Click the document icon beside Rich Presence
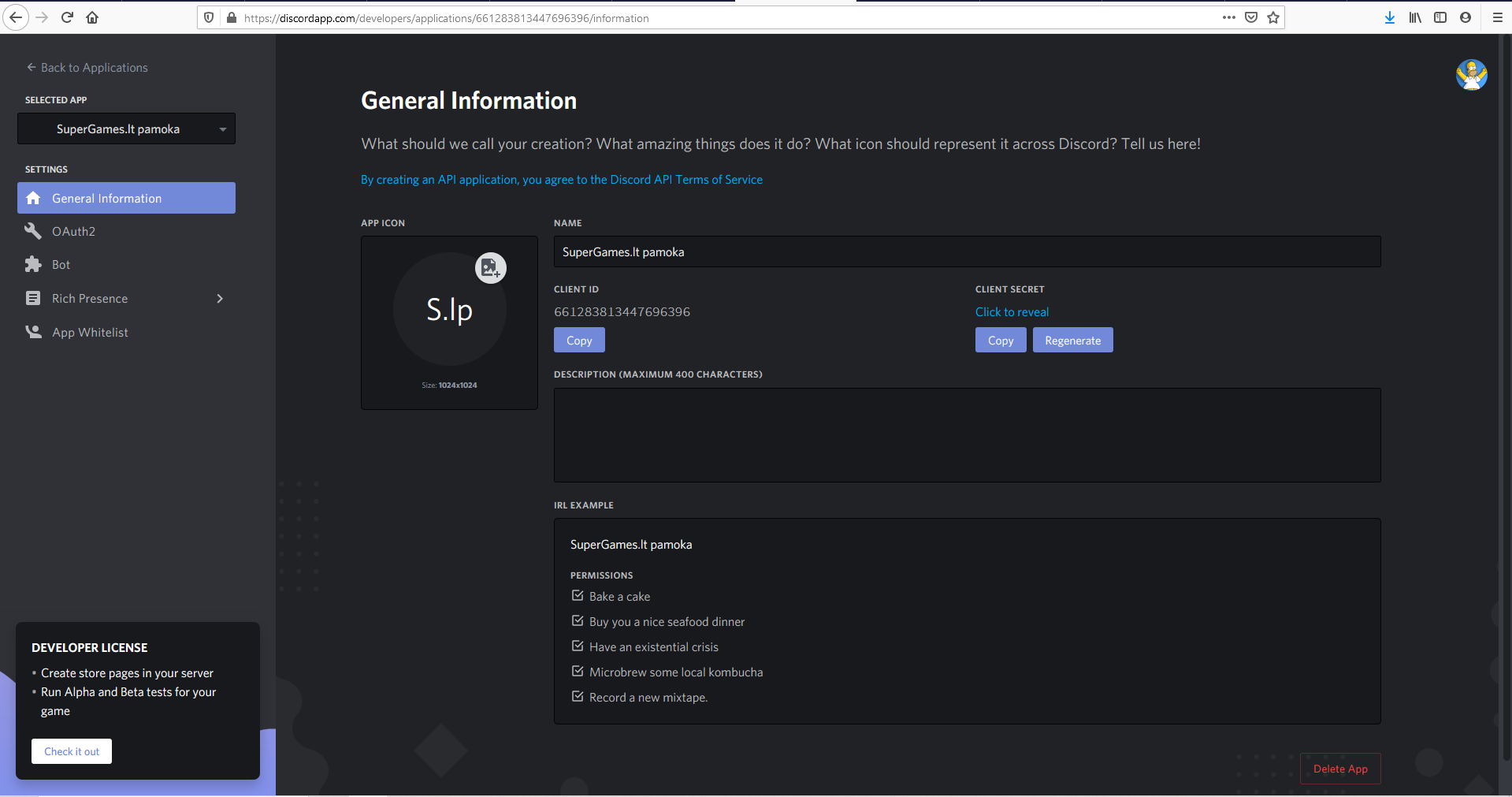 [x=33, y=298]
